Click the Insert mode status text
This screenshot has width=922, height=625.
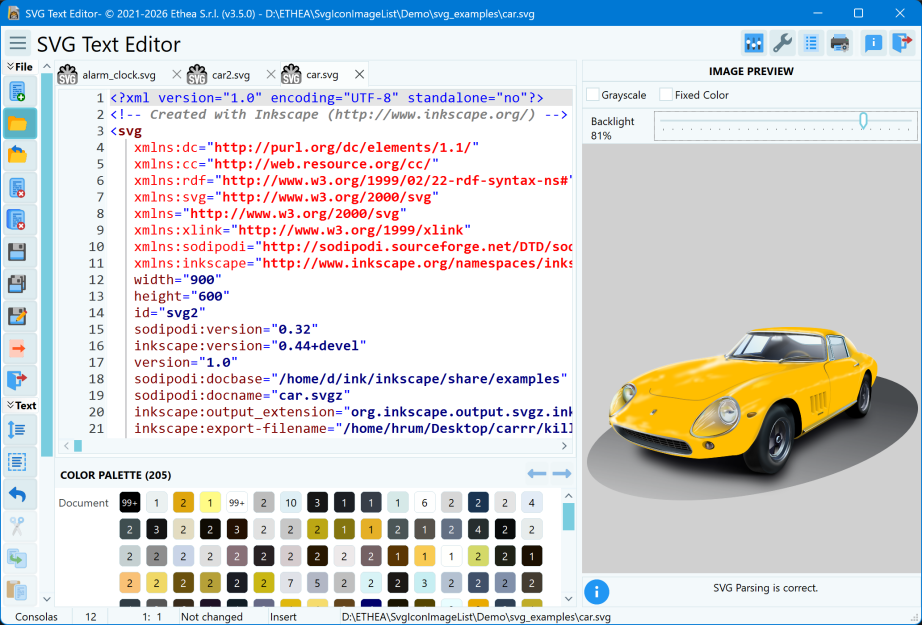(x=283, y=617)
